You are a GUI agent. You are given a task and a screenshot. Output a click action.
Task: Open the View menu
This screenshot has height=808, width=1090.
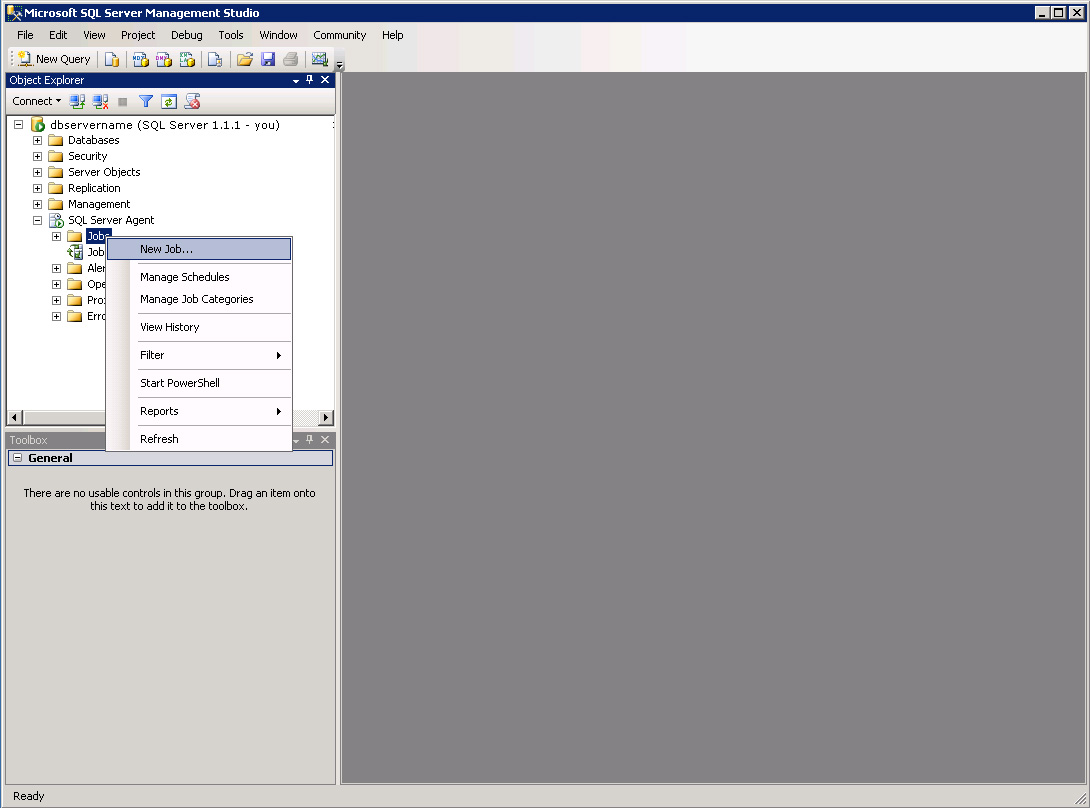coord(95,35)
